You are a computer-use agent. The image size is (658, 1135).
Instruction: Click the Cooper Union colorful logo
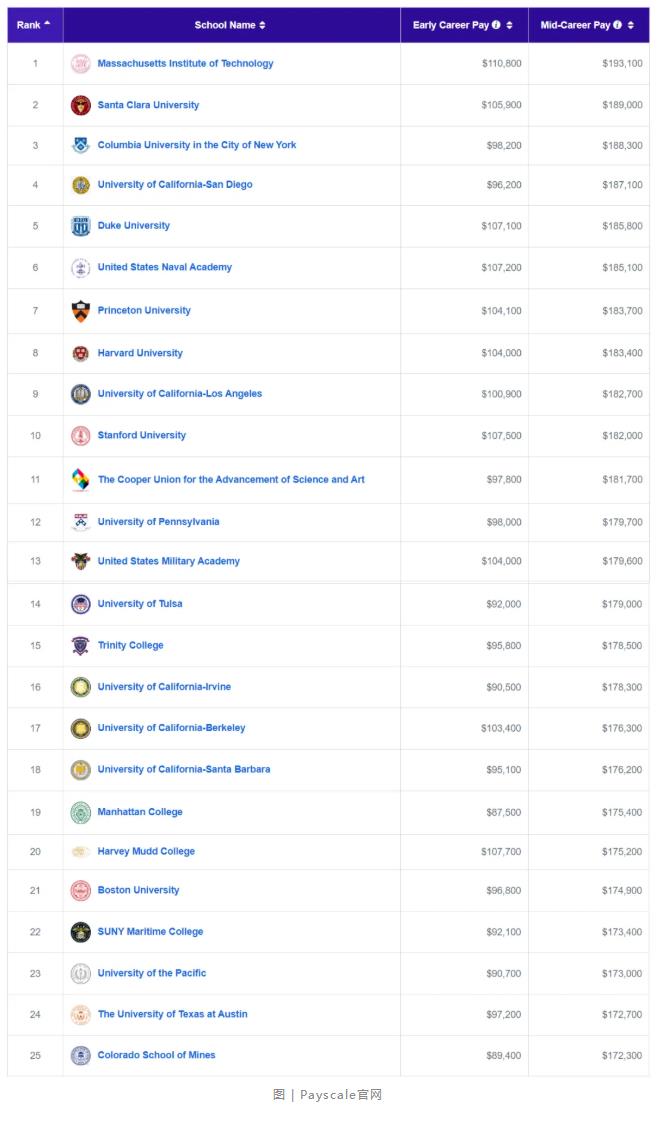[80, 479]
